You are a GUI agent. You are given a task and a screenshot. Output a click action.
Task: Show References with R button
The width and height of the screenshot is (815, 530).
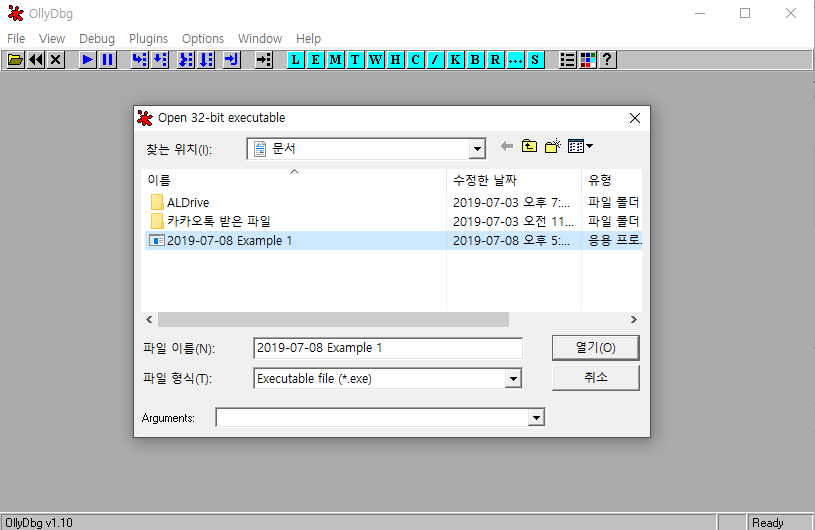tap(495, 60)
